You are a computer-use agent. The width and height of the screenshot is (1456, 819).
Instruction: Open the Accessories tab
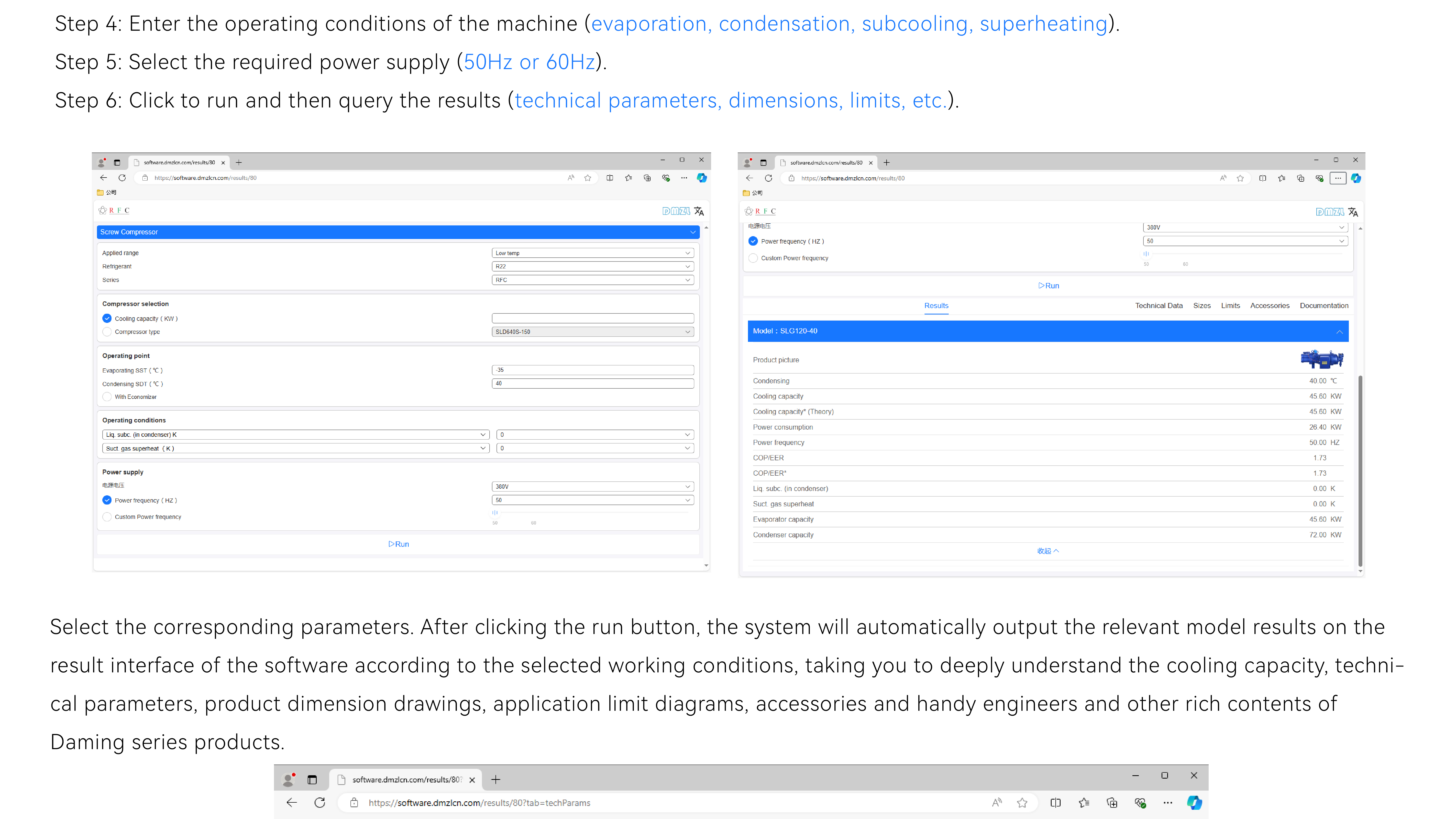coord(1270,306)
